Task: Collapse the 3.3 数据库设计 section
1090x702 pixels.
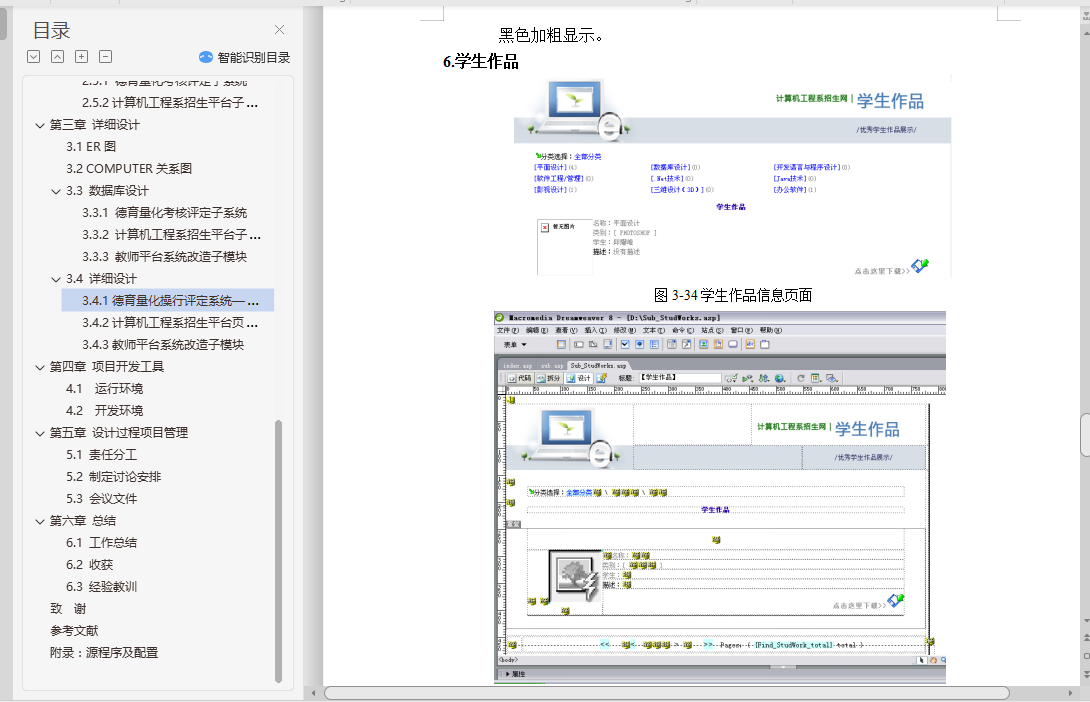Action: (56, 191)
